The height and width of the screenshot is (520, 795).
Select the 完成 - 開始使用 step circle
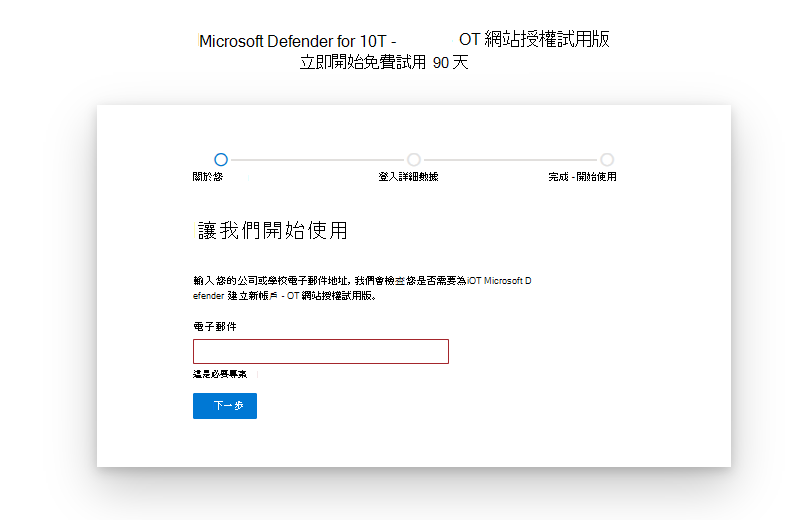point(607,160)
